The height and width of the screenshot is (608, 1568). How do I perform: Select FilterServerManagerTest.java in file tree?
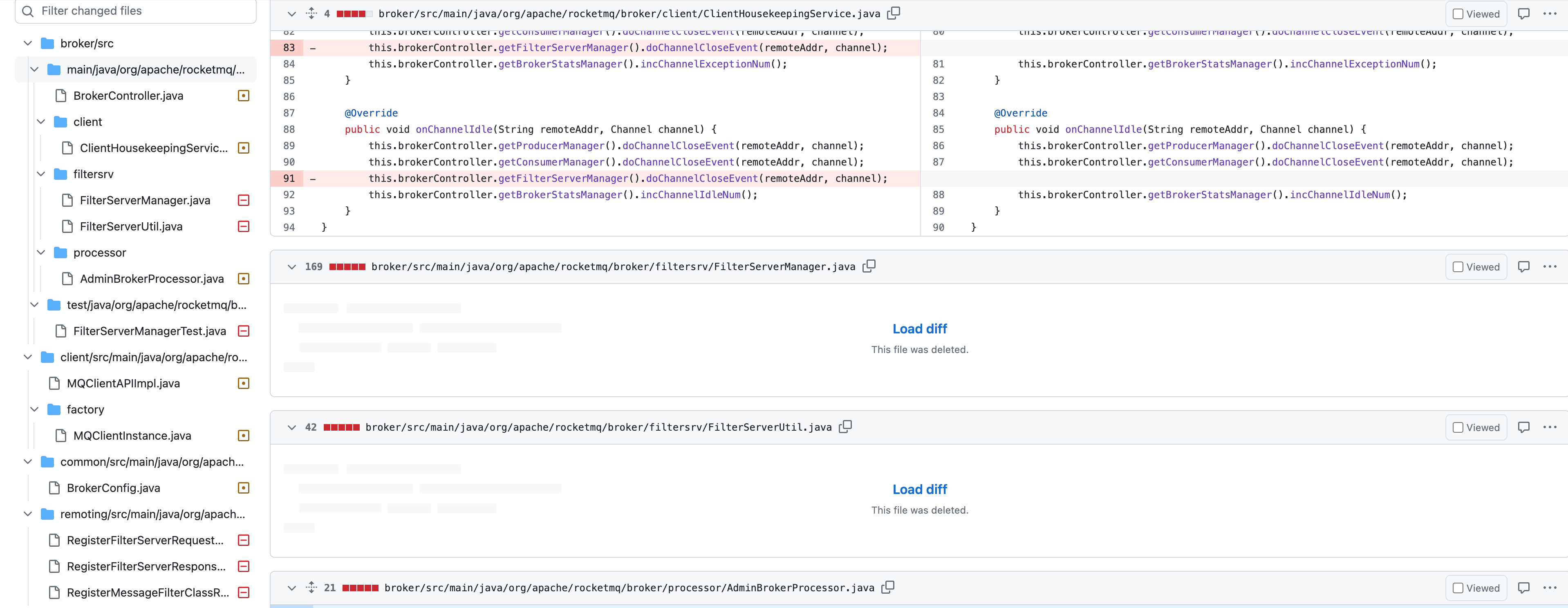tap(149, 331)
